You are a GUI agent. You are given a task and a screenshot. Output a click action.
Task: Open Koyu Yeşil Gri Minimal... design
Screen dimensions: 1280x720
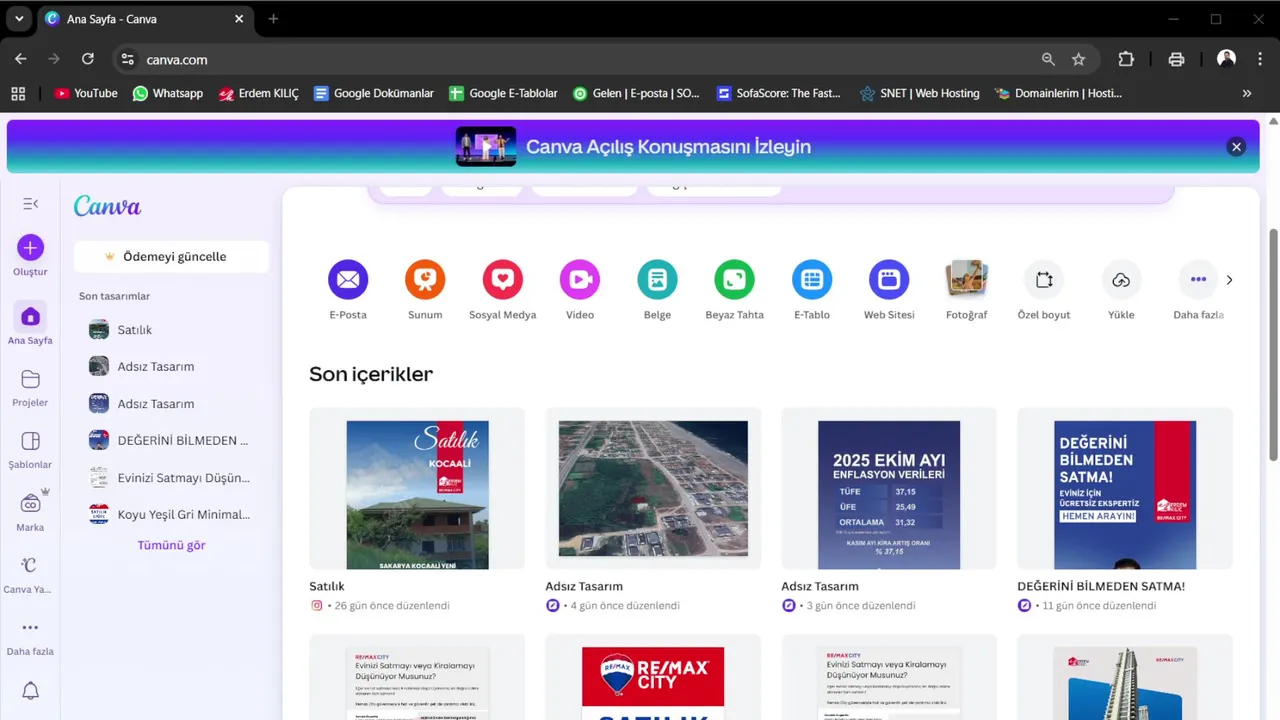pyautogui.click(x=171, y=514)
